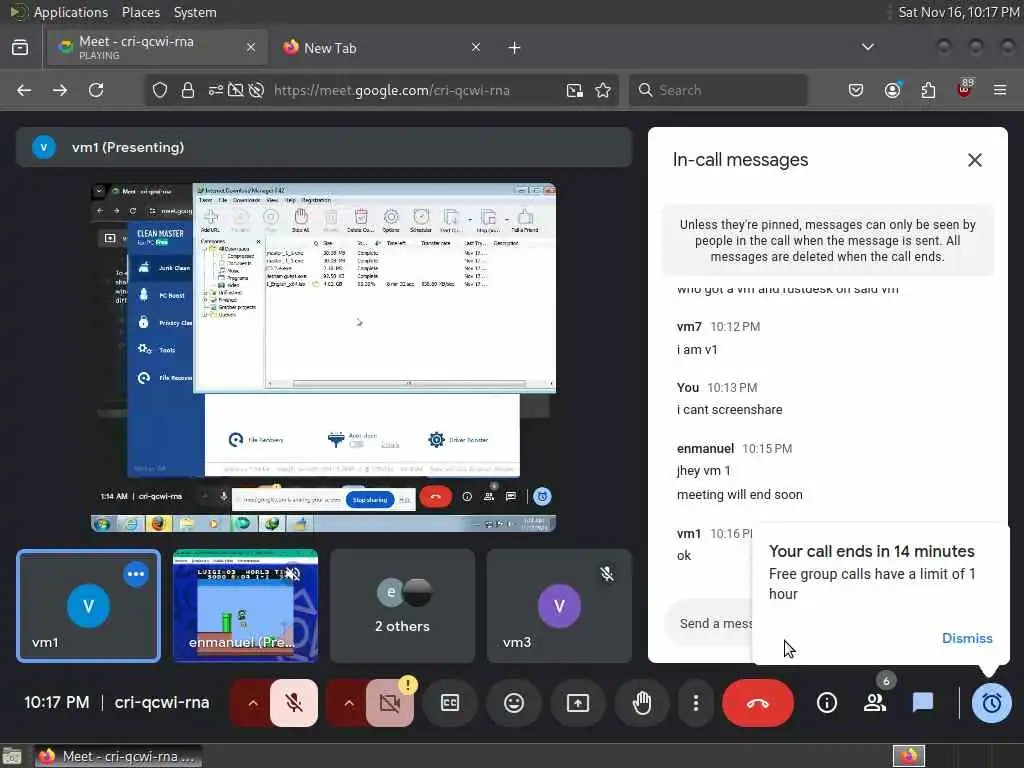Screen dimensions: 1024x768
Task: Click the blocked camera permission icon
Action: coord(235,90)
